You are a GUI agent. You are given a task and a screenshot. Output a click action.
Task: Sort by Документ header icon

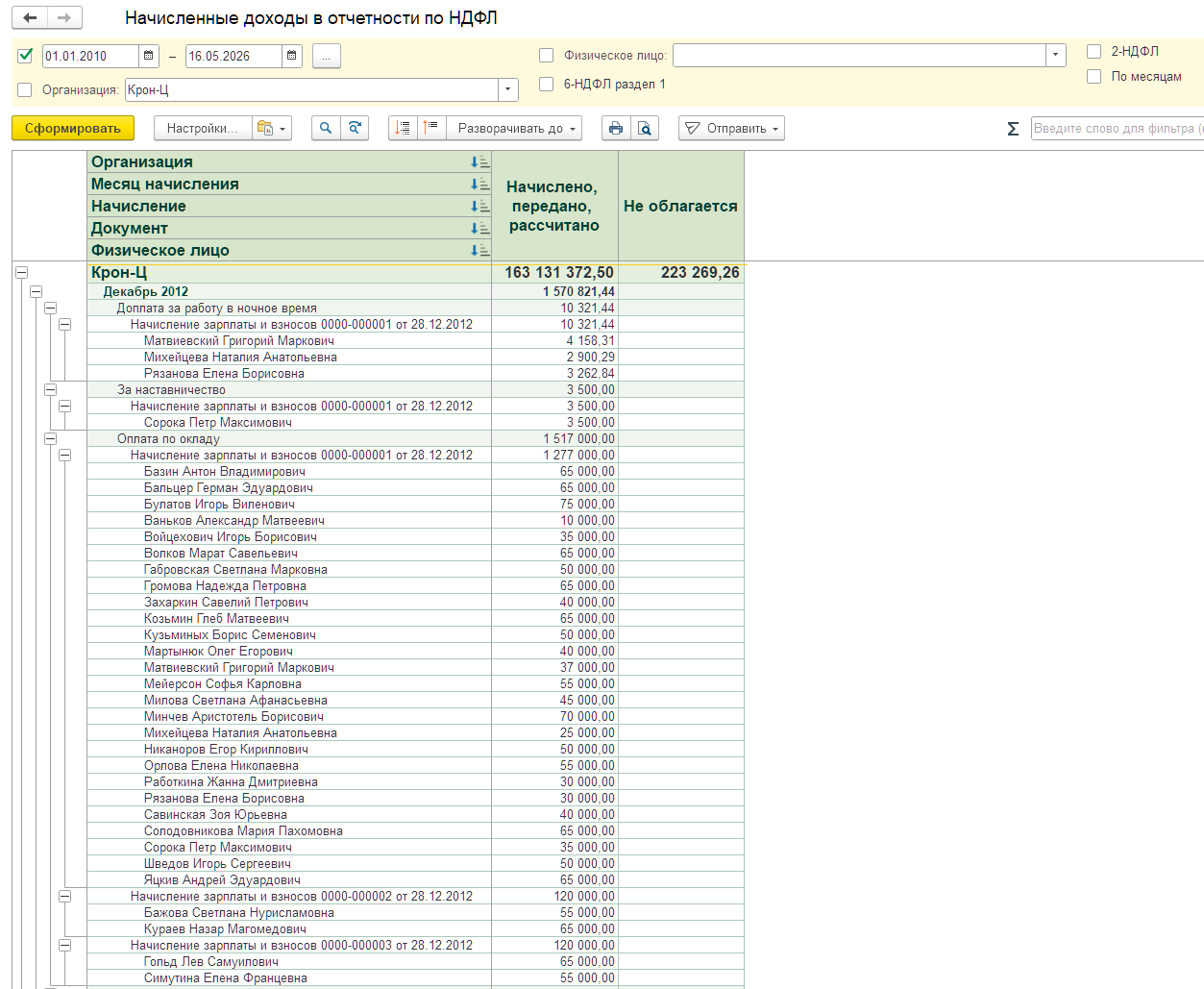click(479, 229)
